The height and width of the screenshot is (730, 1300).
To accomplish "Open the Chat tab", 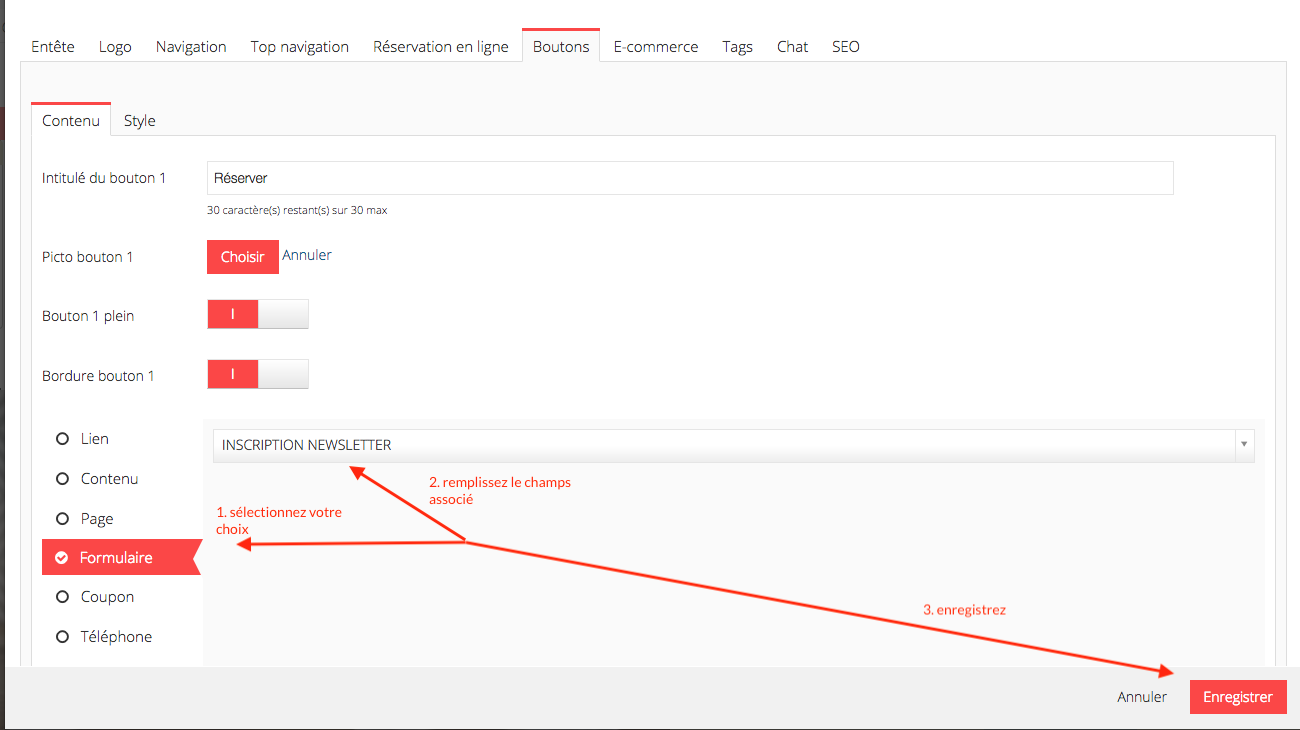I will coord(793,46).
